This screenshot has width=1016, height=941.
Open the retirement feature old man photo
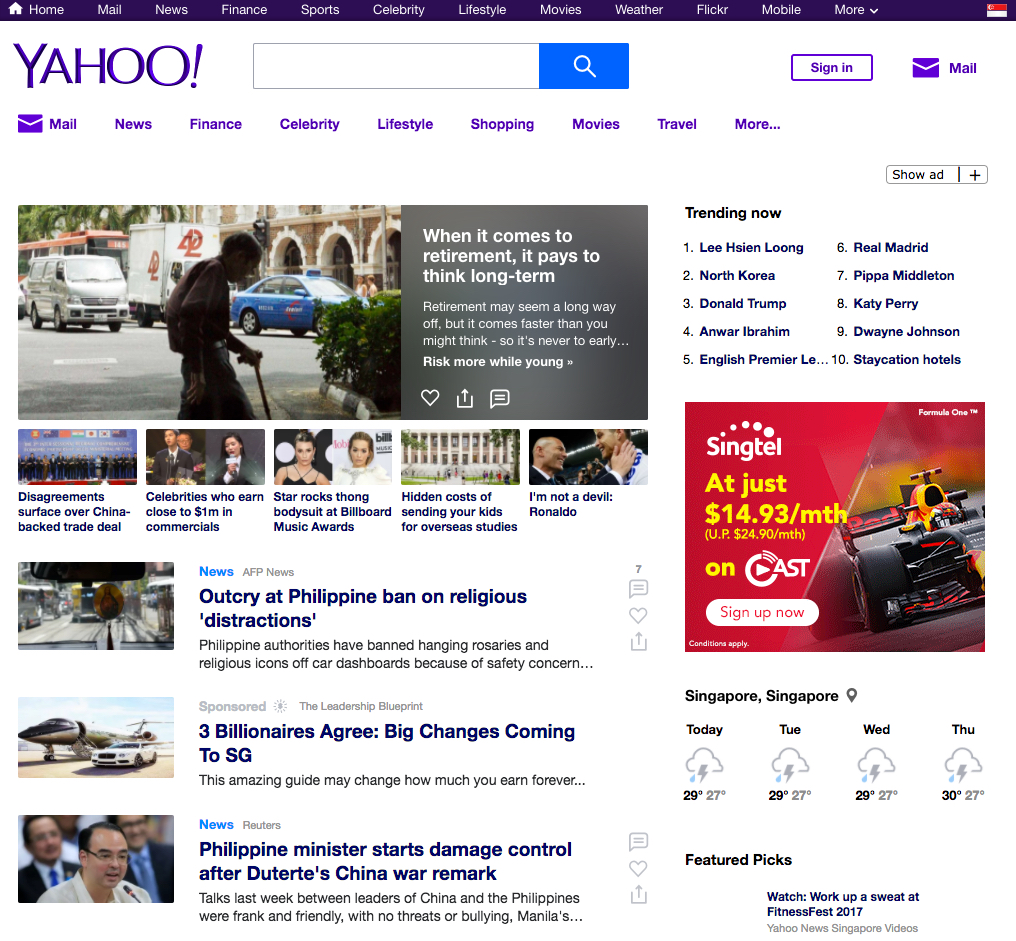(209, 312)
